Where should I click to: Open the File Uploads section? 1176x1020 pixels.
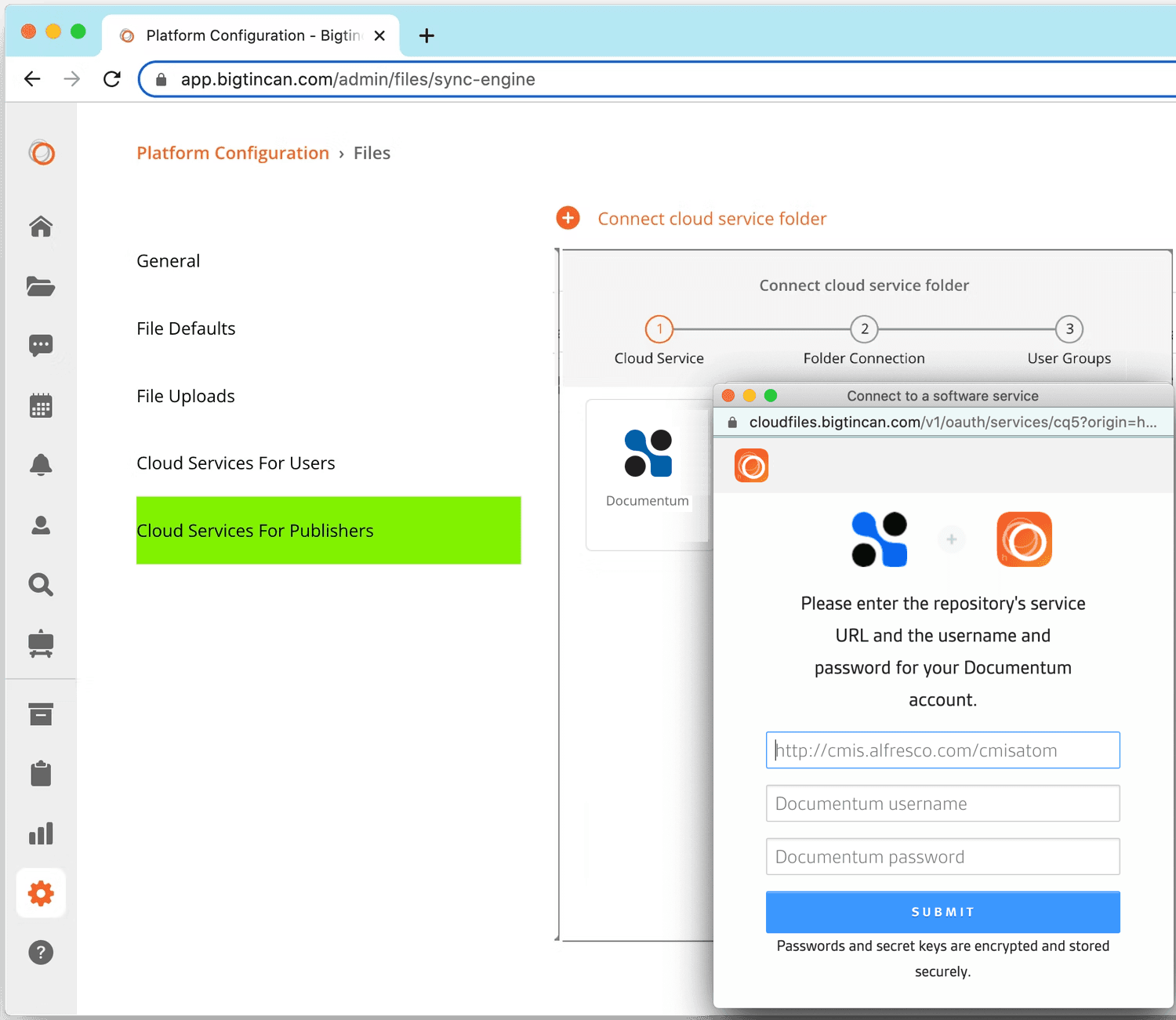tap(186, 396)
